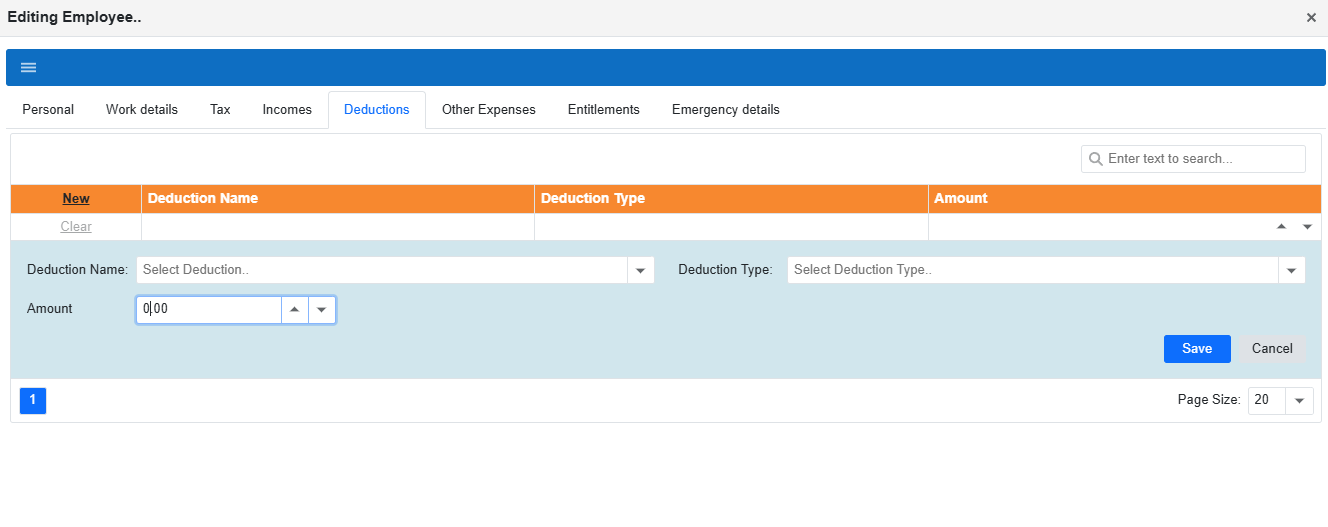Image resolution: width=1328 pixels, height=527 pixels.
Task: Decrease the Amount filter value with down arrow
Action: pos(1306,227)
